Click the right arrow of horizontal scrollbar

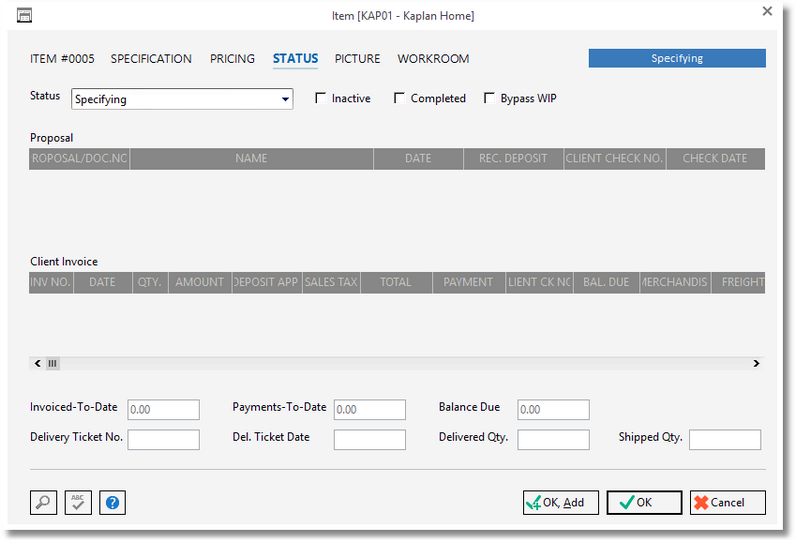[756, 363]
